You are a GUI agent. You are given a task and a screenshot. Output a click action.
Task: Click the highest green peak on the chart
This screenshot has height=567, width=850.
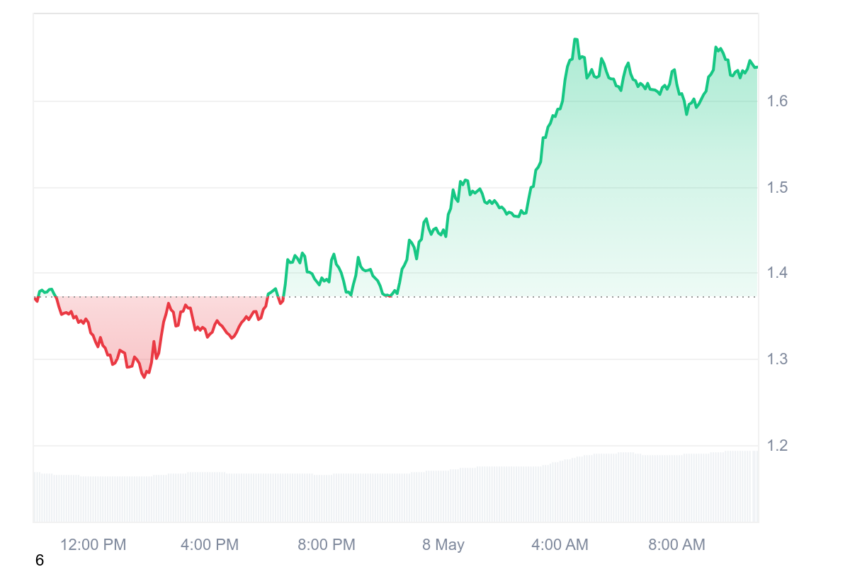(576, 40)
